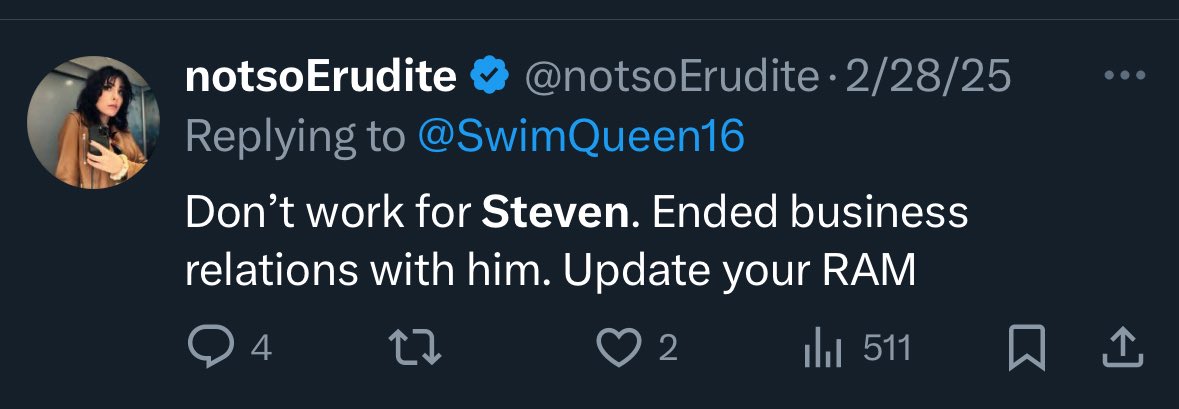Viewport: 1179px width, 409px height.
Task: Click the reply count of 4
Action: [x=261, y=348]
